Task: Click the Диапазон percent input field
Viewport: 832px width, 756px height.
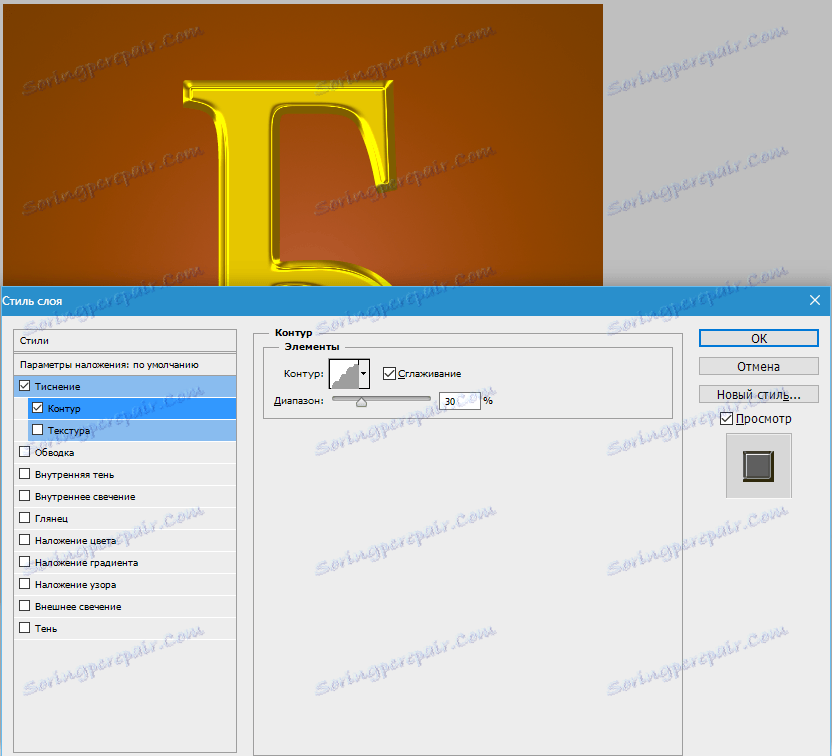Action: click(460, 401)
